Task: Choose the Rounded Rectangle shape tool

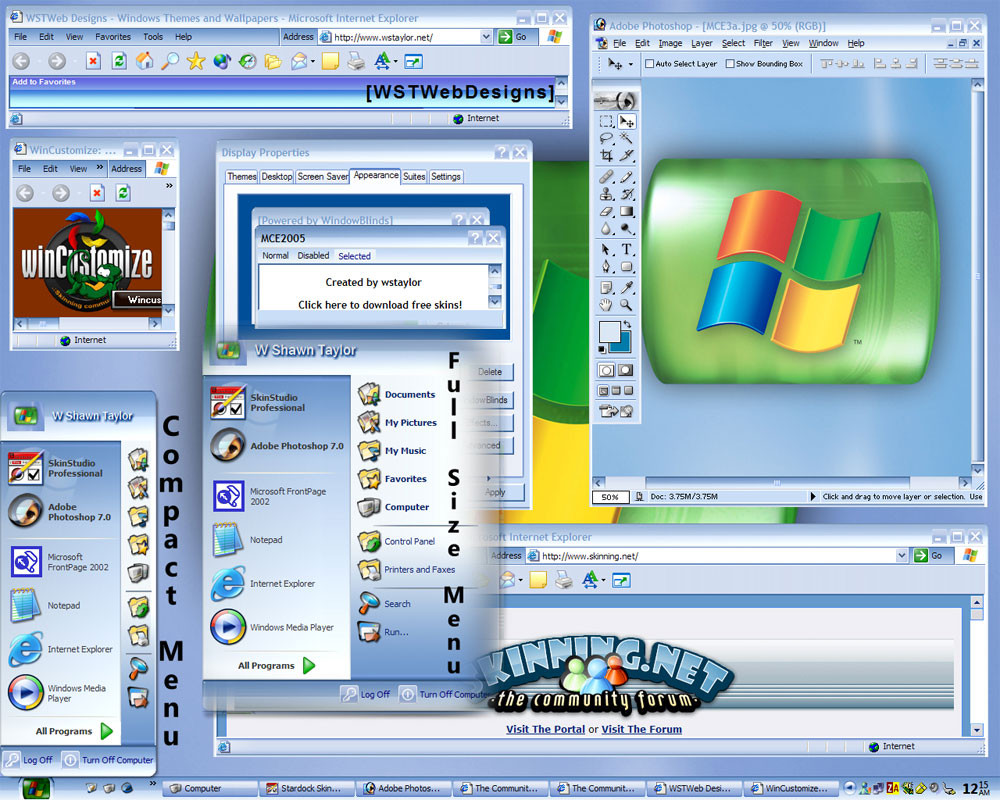Action: click(627, 267)
